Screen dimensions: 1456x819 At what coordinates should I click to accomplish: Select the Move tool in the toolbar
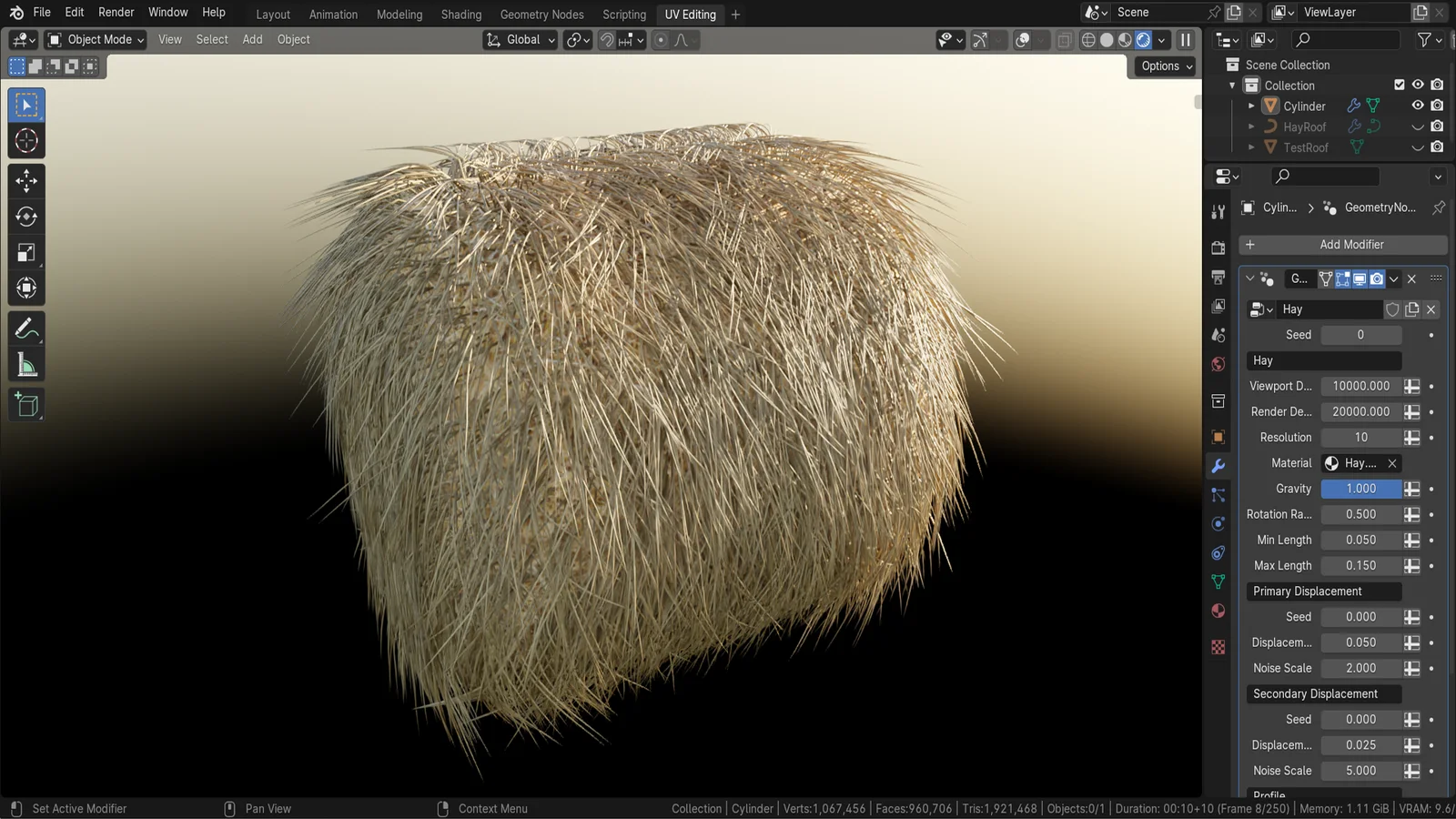[x=26, y=180]
